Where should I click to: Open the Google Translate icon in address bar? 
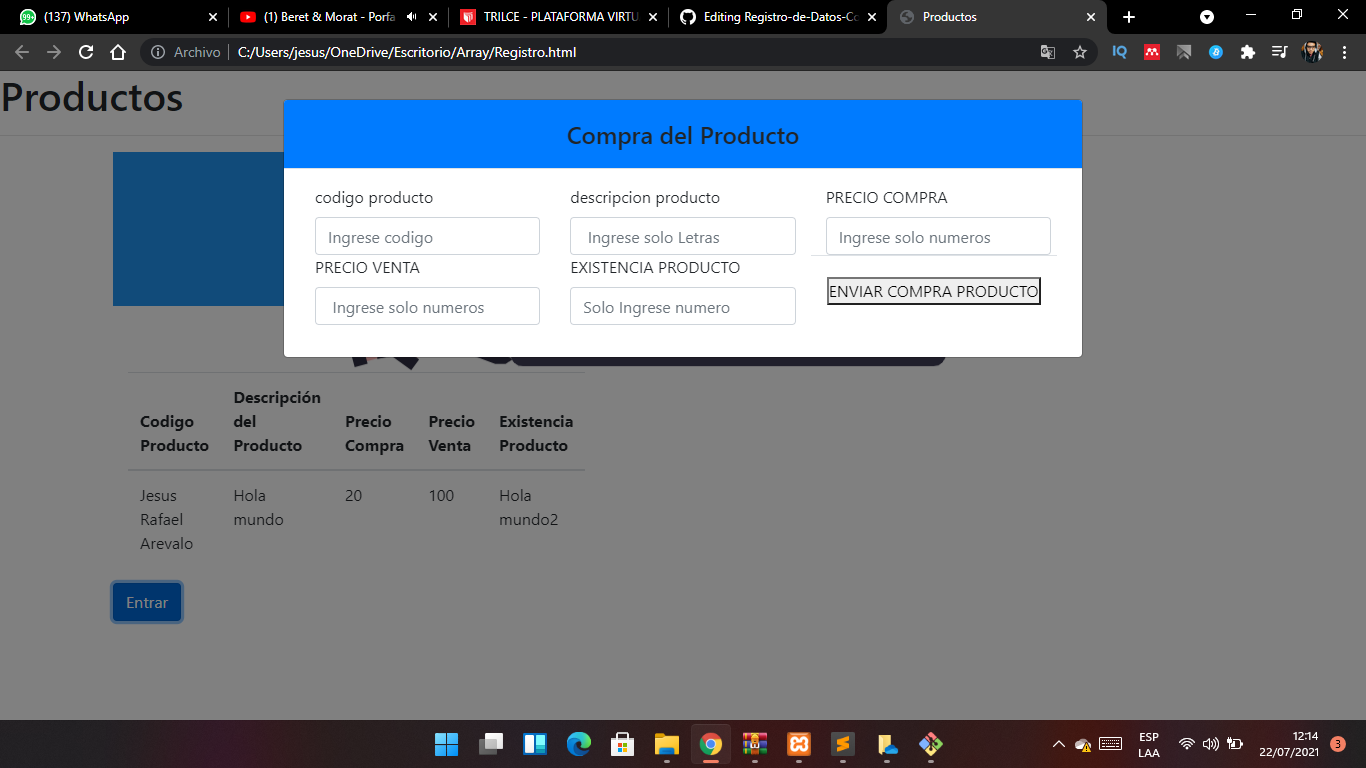pos(1047,51)
